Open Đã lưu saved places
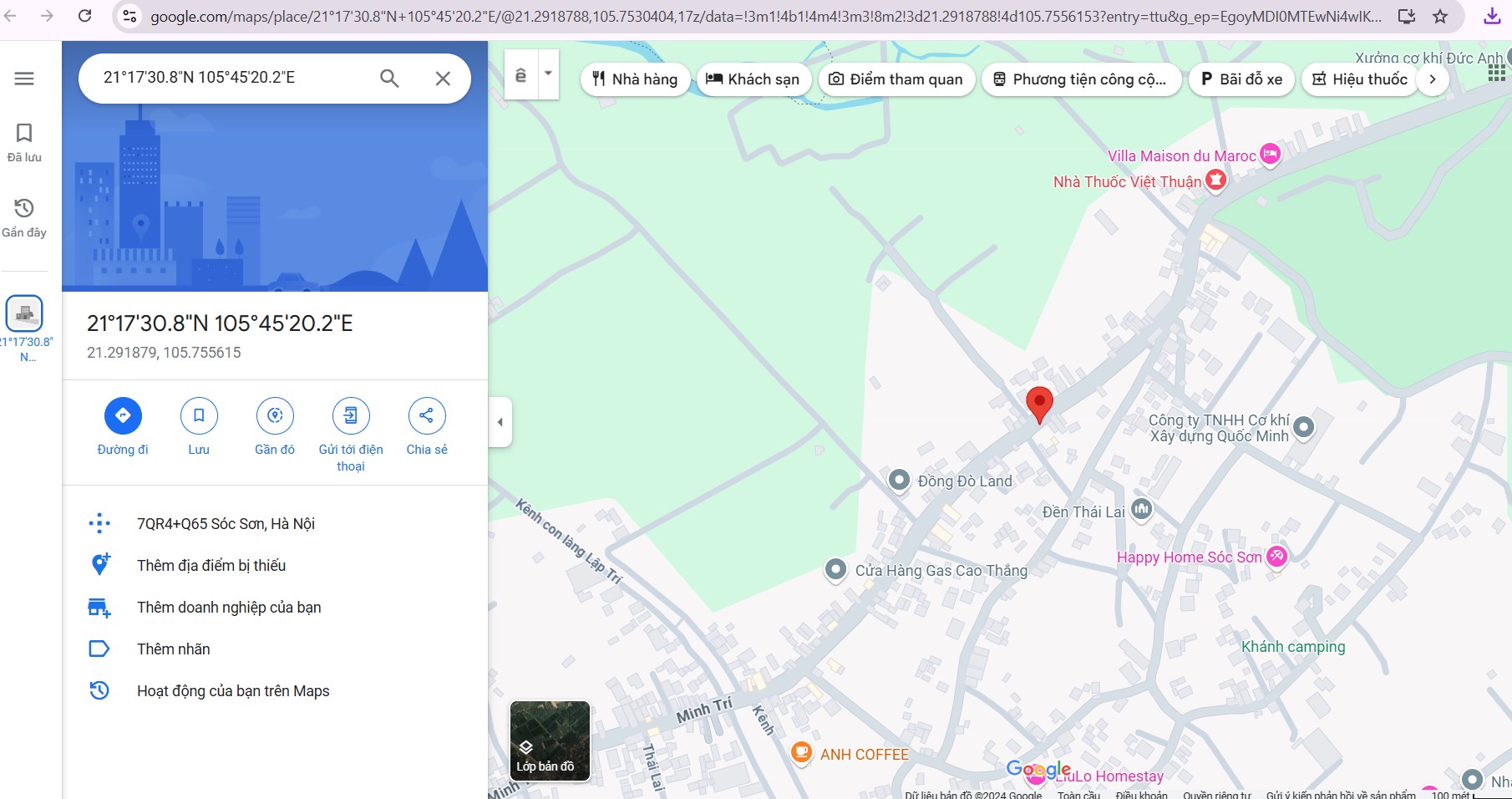The height and width of the screenshot is (799, 1512). pos(24,142)
